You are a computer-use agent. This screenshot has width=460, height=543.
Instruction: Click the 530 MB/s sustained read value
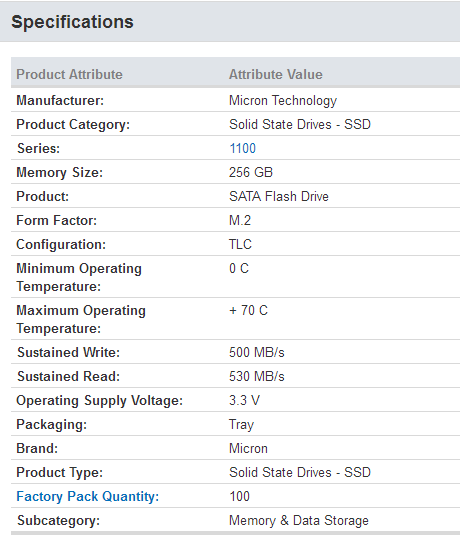point(257,376)
